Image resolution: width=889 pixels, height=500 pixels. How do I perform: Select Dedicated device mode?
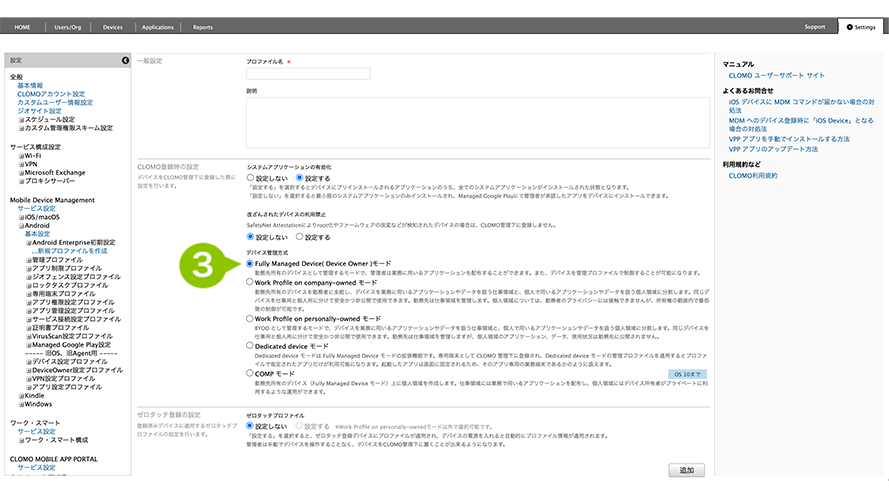tap(249, 345)
